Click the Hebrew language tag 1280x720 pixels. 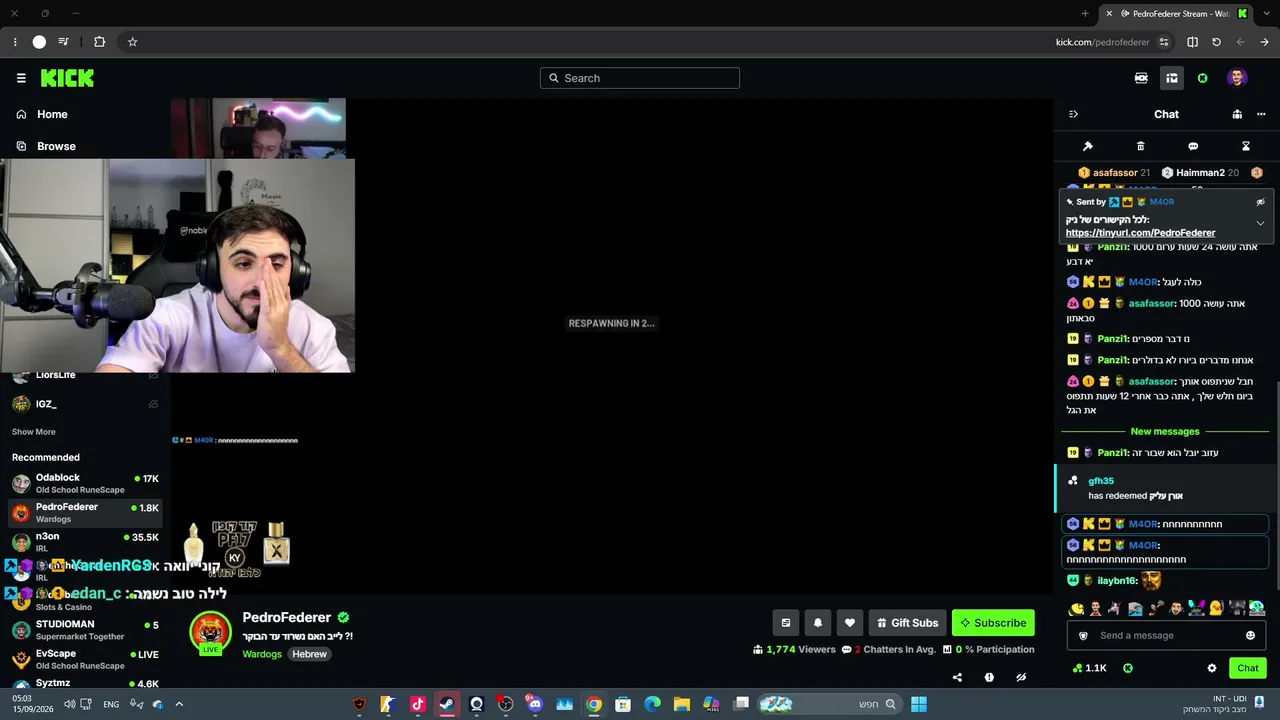[309, 654]
